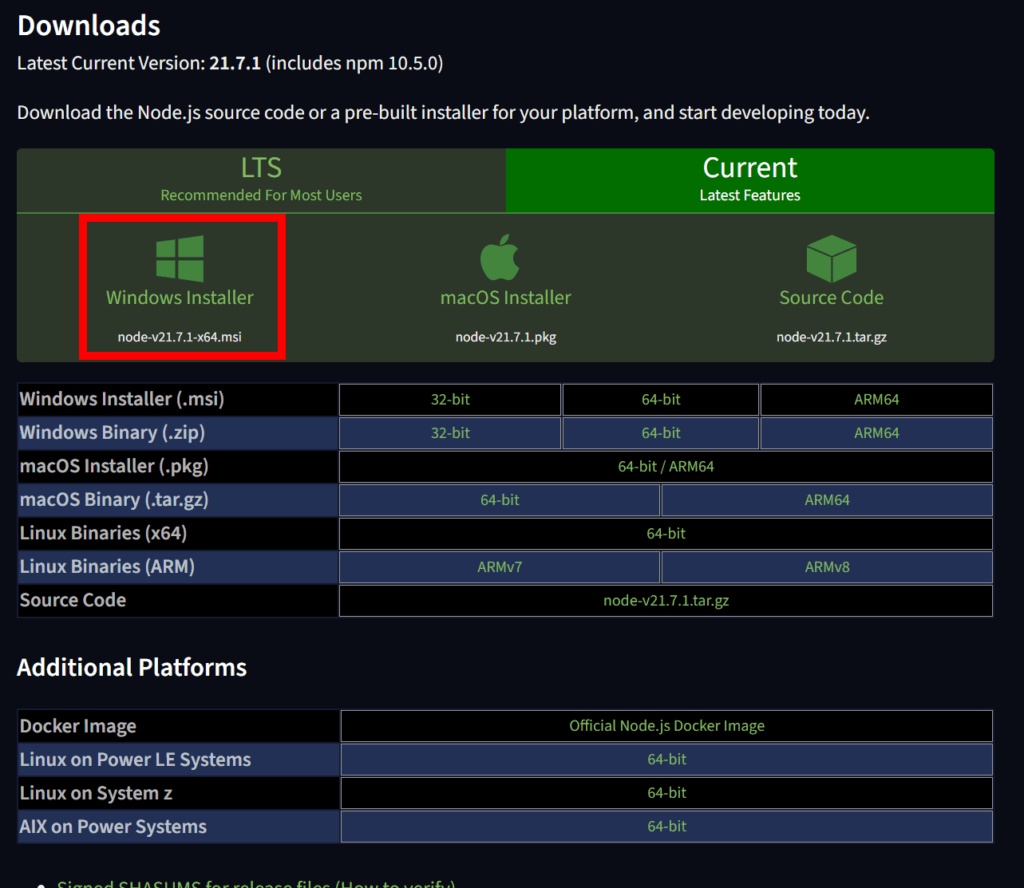Viewport: 1024px width, 888px height.
Task: Download the 32-bit Windows Installer
Action: tap(450, 399)
